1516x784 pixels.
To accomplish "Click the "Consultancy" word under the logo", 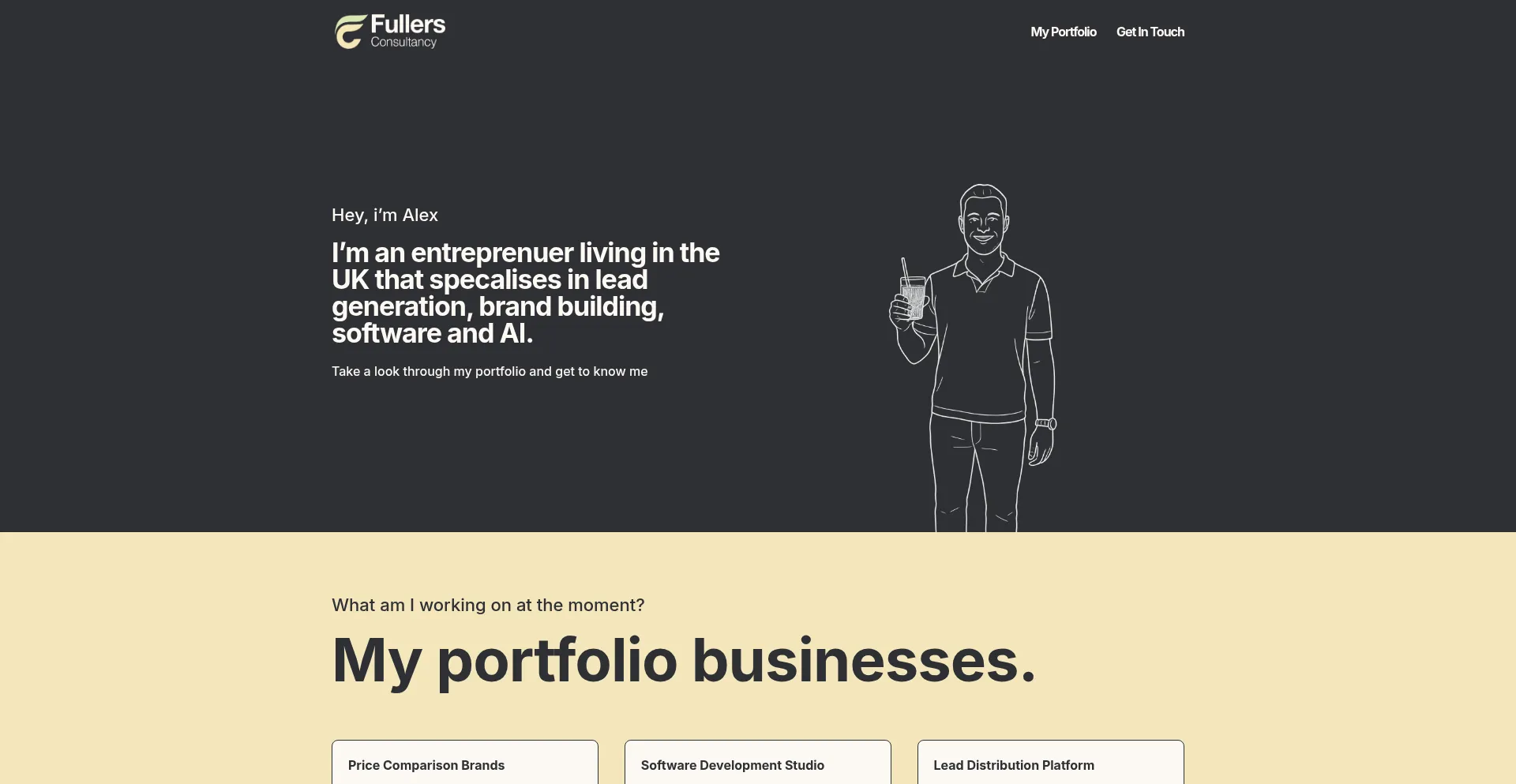I will (x=403, y=43).
